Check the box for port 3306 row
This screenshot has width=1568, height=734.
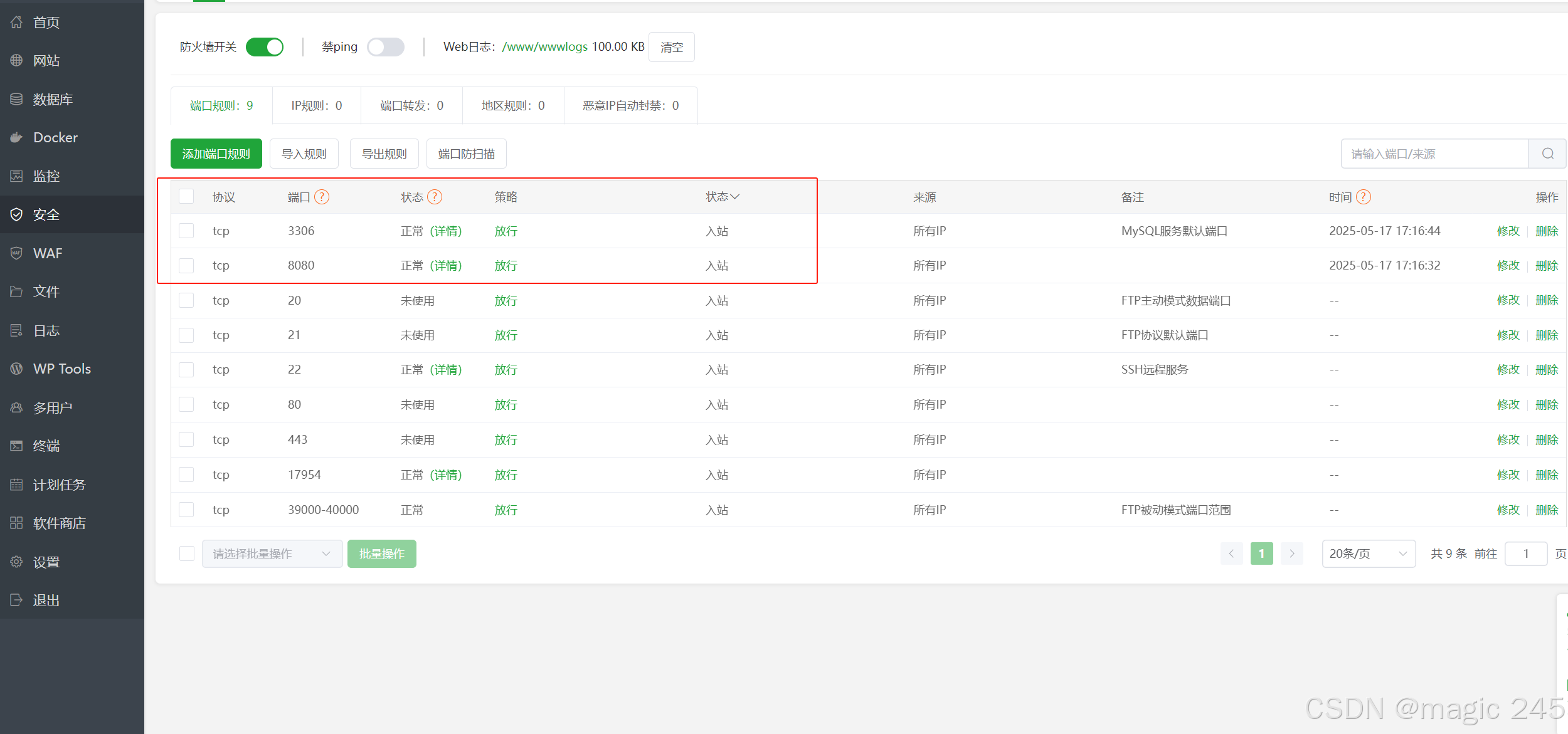pos(186,231)
